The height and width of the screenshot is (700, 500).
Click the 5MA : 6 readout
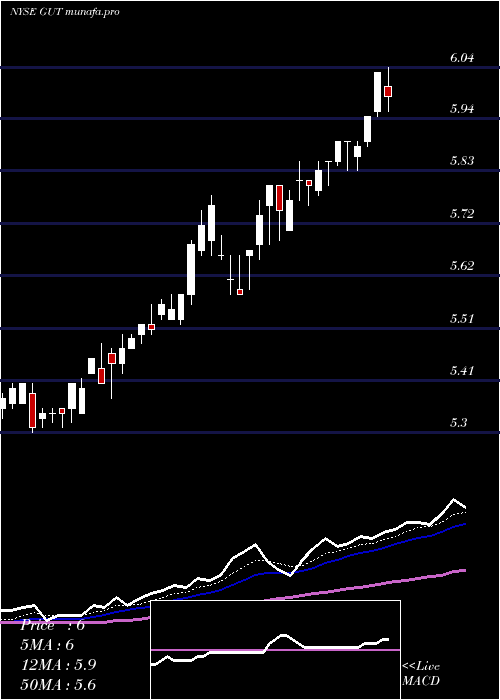pyautogui.click(x=47, y=645)
